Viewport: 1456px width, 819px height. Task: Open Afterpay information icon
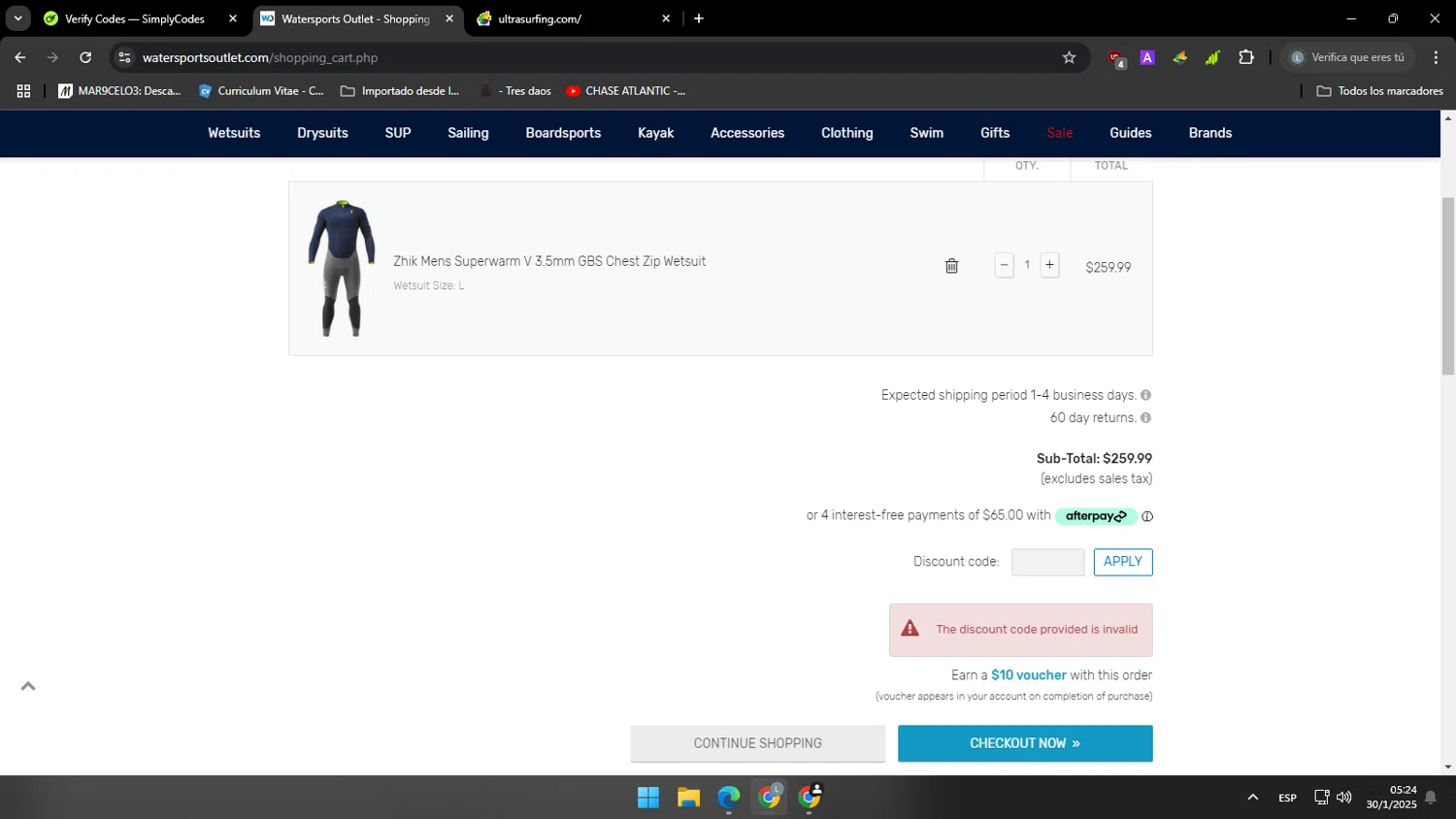coord(1147,516)
